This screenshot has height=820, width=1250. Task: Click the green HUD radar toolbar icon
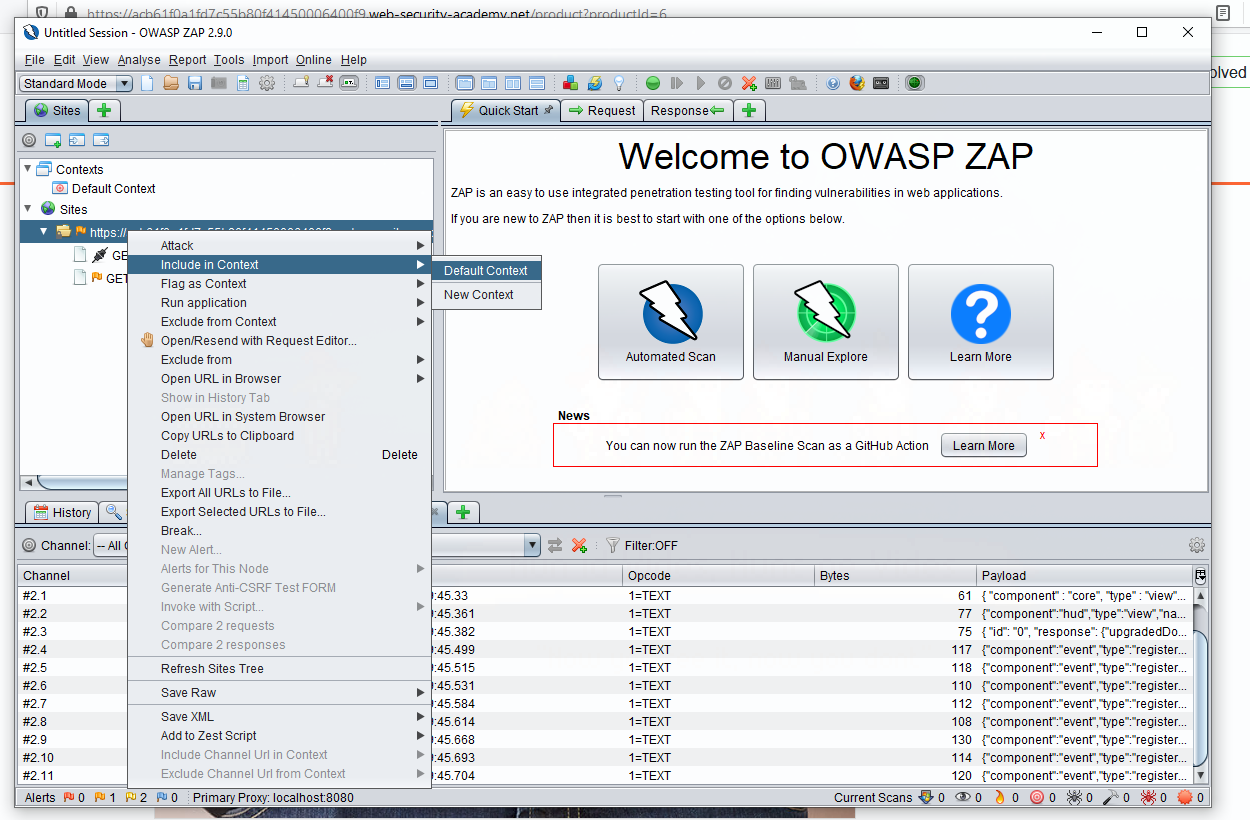(914, 84)
